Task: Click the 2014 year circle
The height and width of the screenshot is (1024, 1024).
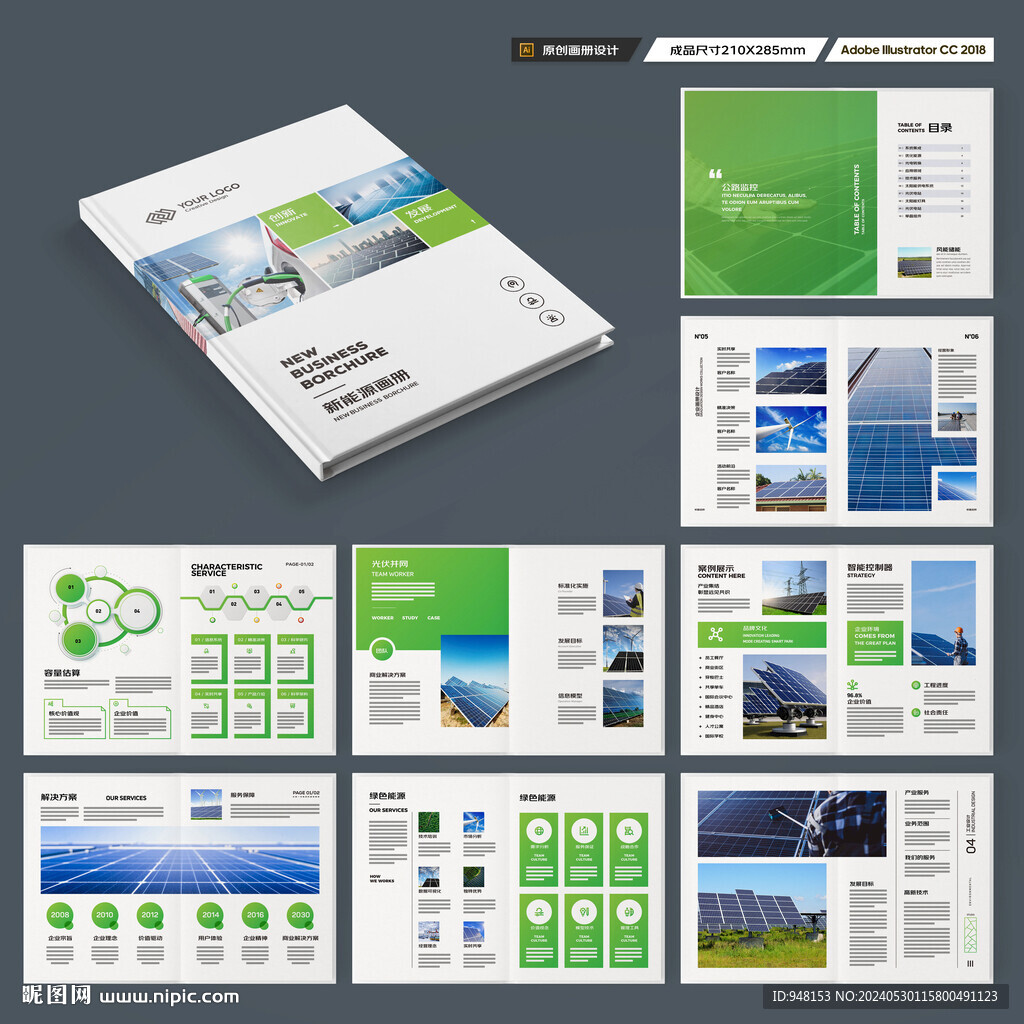Action: (x=210, y=915)
